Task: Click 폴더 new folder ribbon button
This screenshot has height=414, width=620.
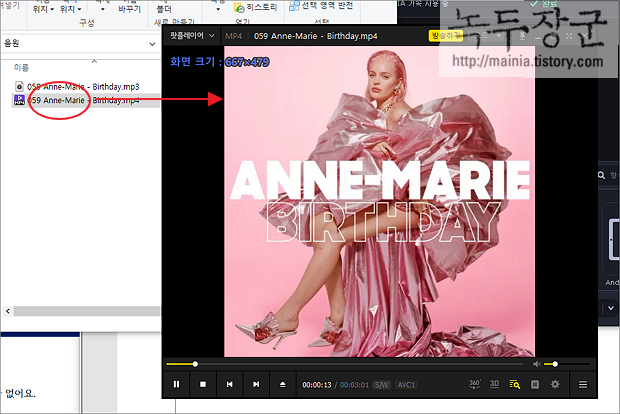Action: (x=164, y=9)
